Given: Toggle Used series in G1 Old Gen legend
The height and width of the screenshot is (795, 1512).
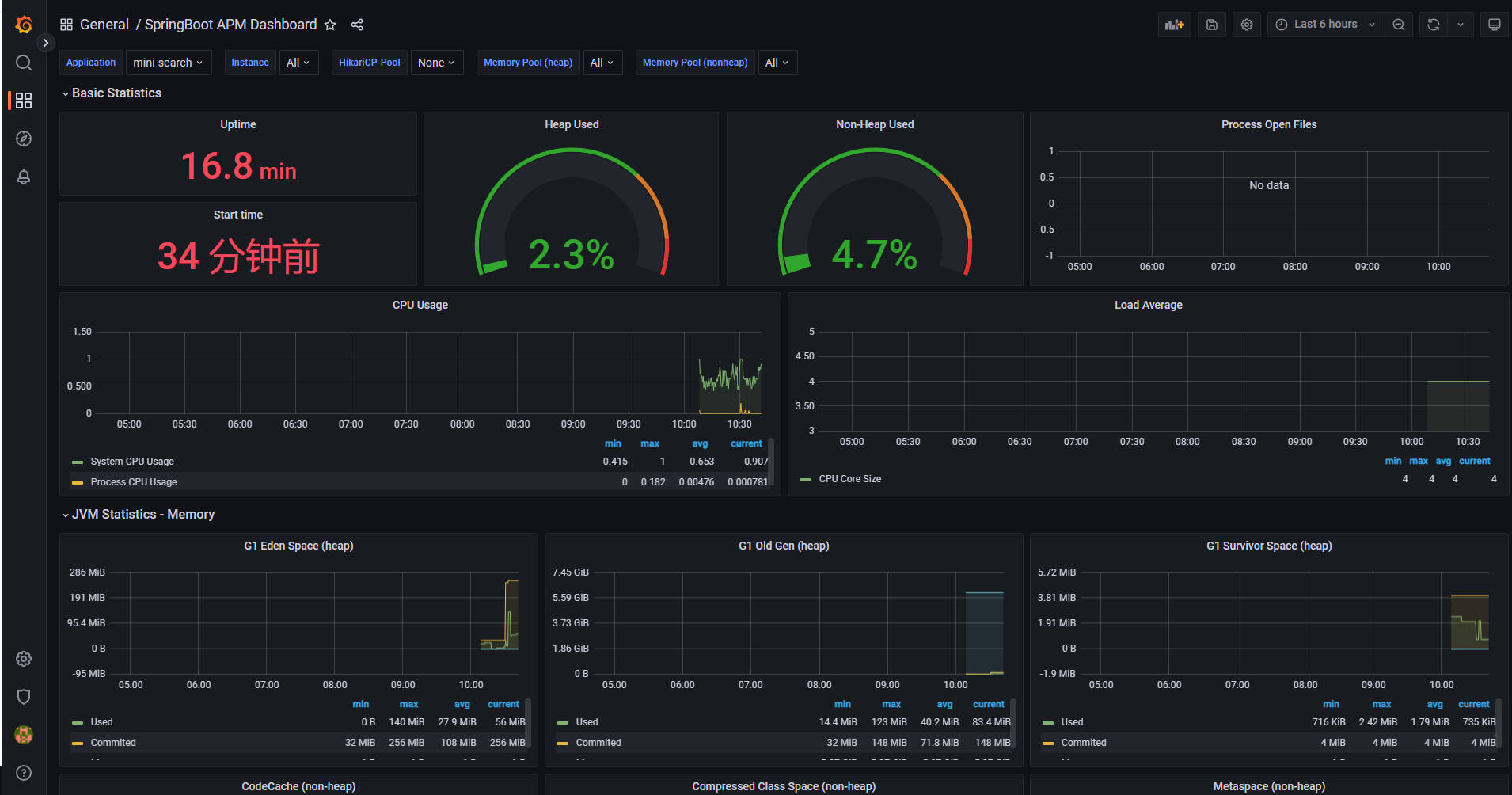Looking at the screenshot, I should pos(587,722).
